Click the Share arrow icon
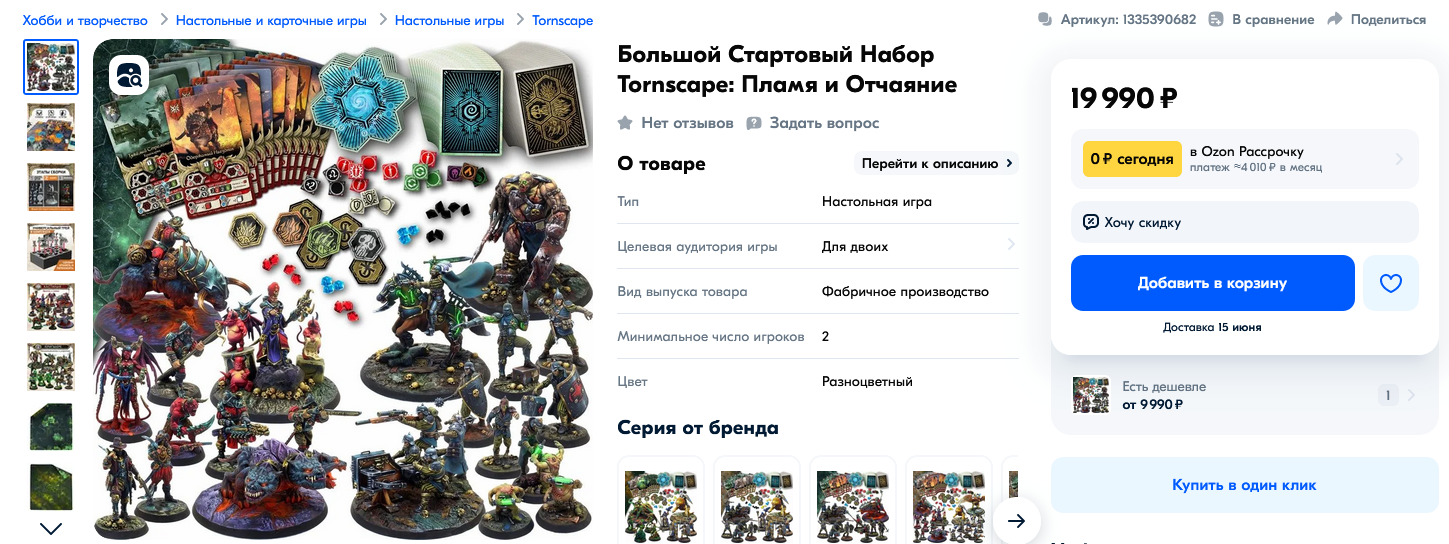This screenshot has width=1449, height=544. tap(1334, 19)
